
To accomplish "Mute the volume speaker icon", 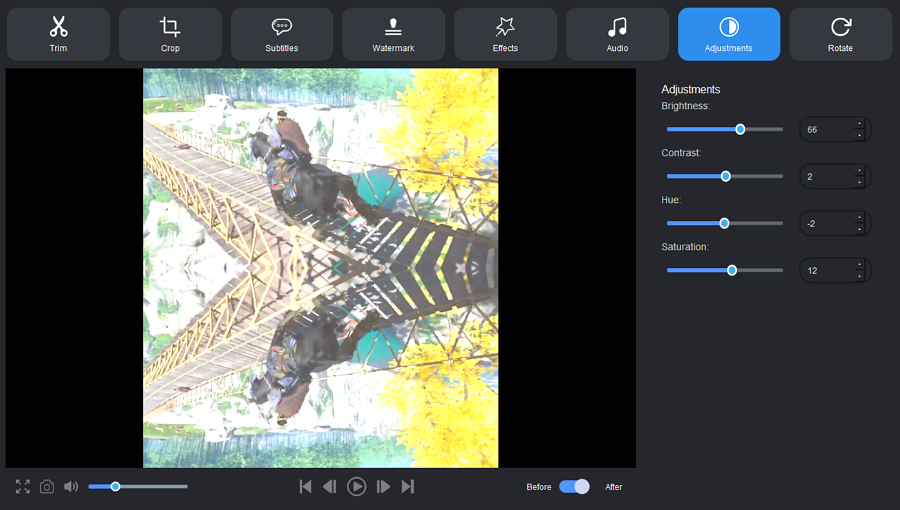I will (71, 486).
